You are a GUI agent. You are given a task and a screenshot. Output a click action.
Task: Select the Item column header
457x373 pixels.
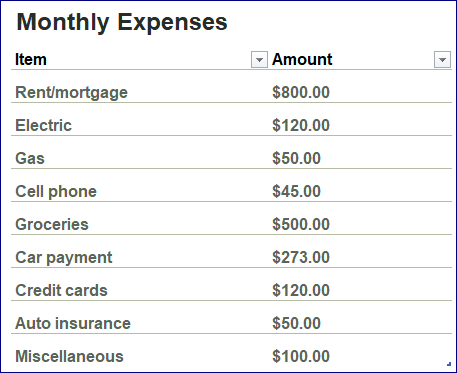[31, 60]
